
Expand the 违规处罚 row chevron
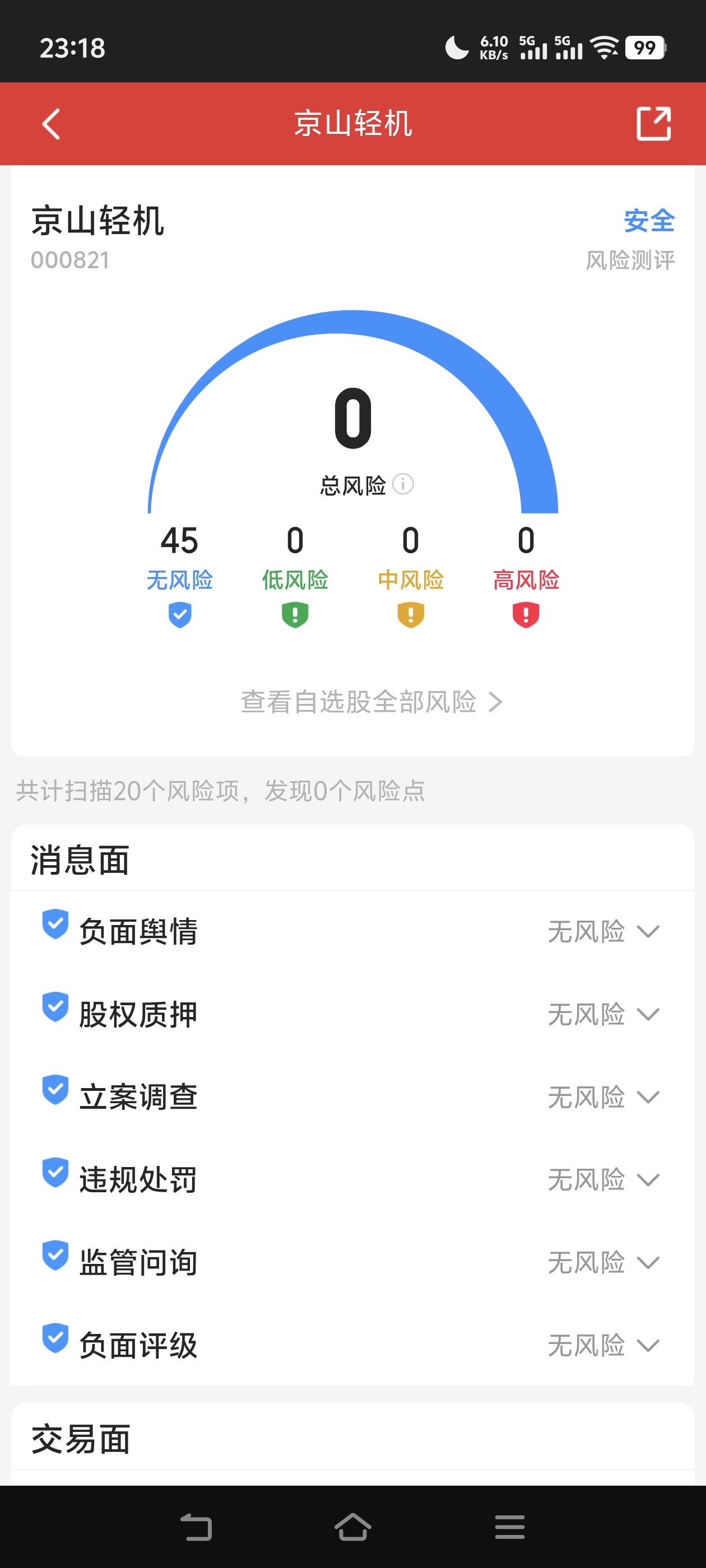pyautogui.click(x=648, y=1180)
